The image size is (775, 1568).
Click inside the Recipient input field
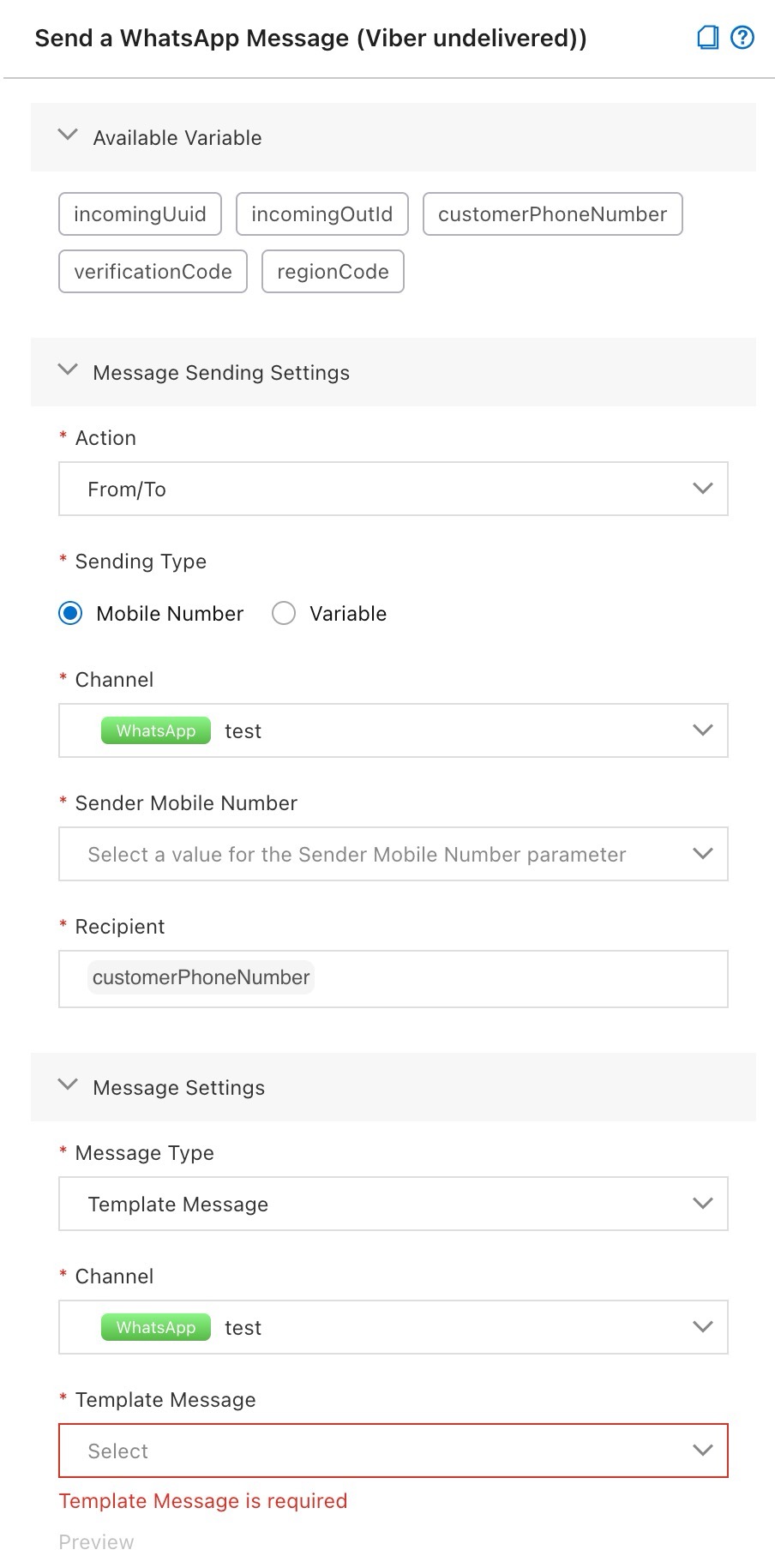tap(393, 978)
